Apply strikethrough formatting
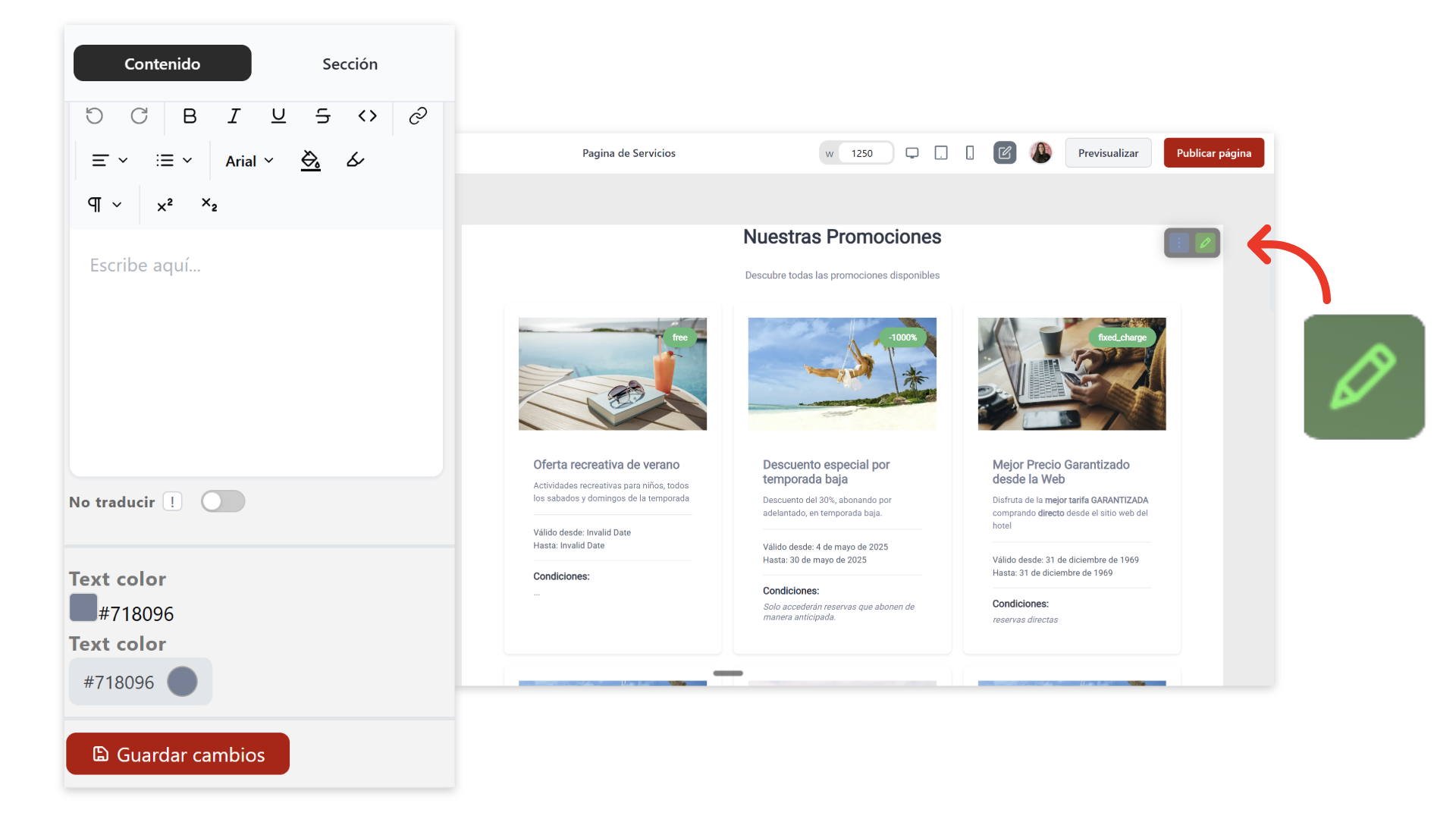 coord(323,116)
